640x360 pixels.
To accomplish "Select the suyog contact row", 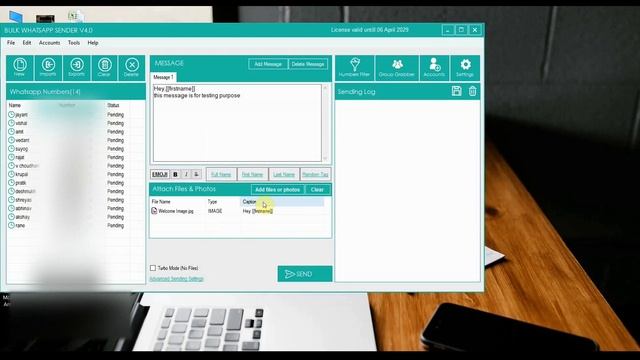I will [76, 149].
